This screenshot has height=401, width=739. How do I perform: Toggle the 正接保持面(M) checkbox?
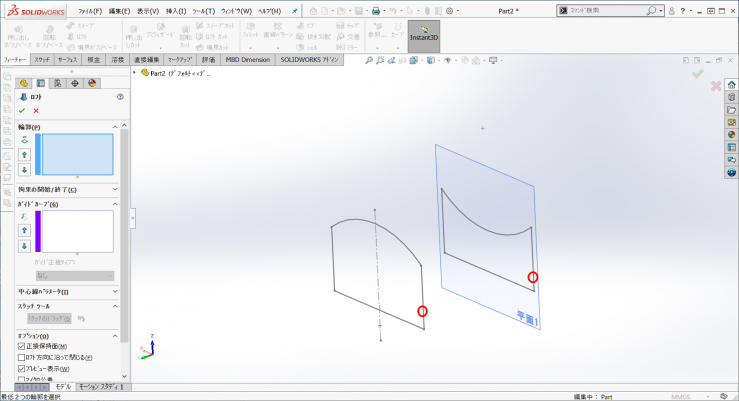coord(22,346)
